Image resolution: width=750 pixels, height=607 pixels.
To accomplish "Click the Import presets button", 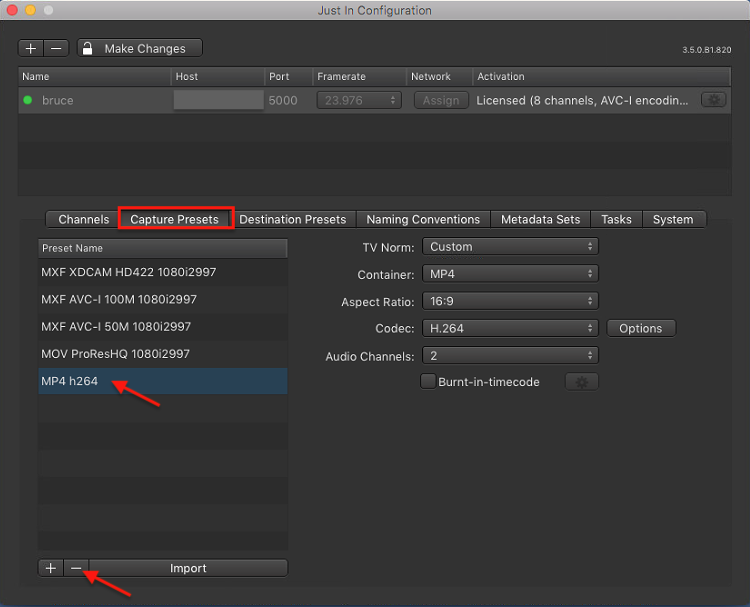I will (188, 568).
